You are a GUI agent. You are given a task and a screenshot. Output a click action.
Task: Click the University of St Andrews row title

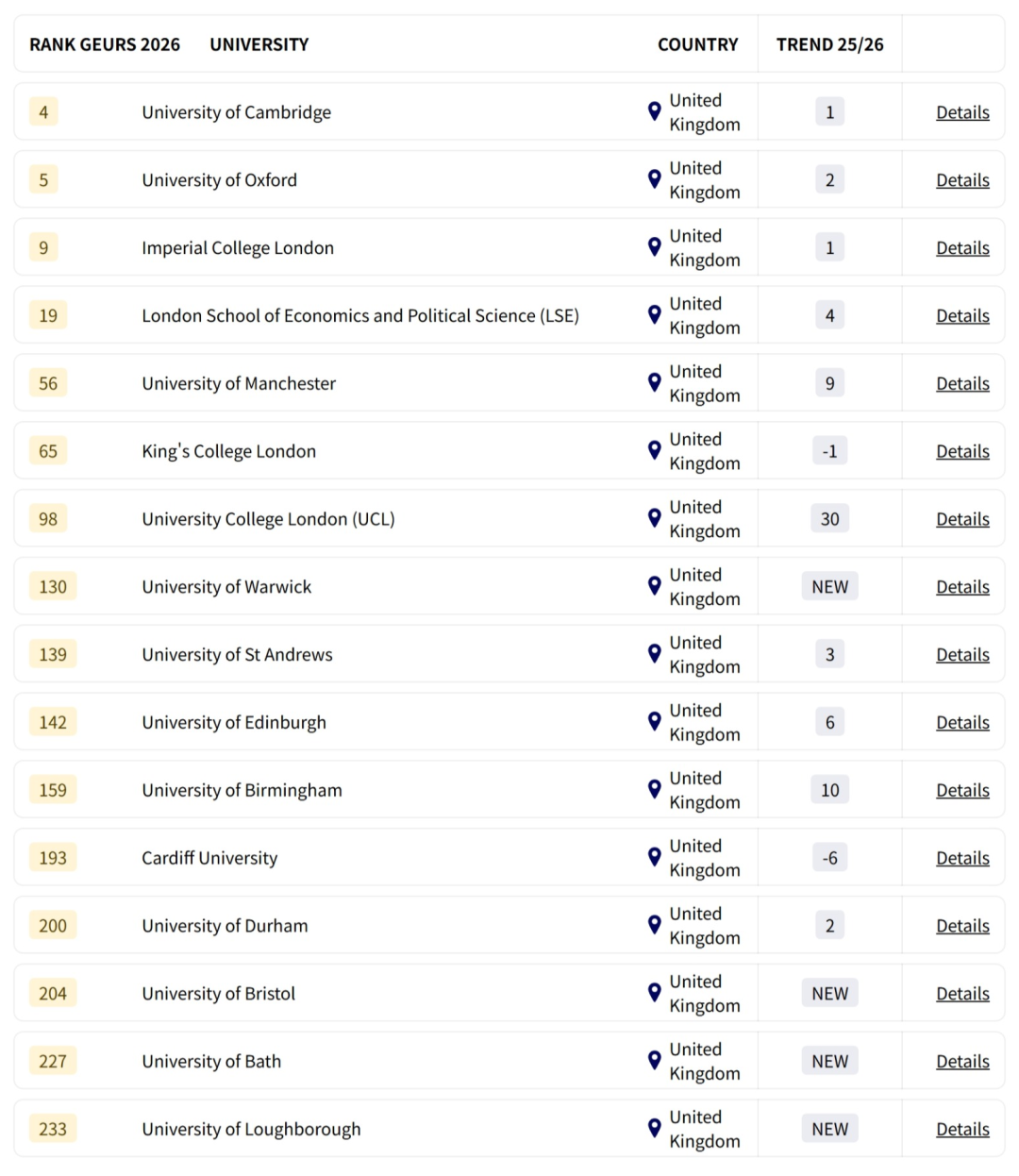click(x=237, y=654)
